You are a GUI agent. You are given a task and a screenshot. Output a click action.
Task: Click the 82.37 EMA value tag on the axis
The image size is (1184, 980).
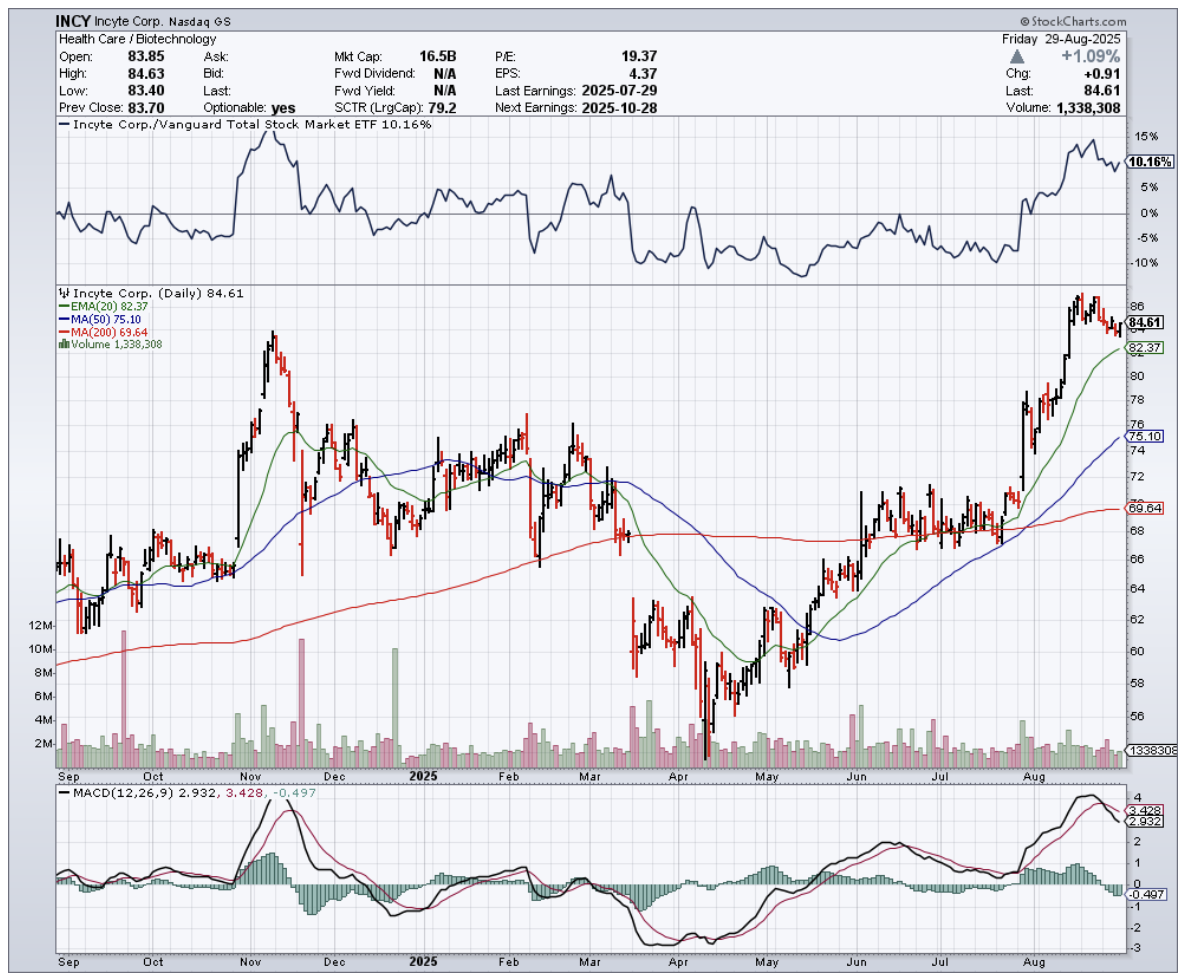(x=1144, y=348)
